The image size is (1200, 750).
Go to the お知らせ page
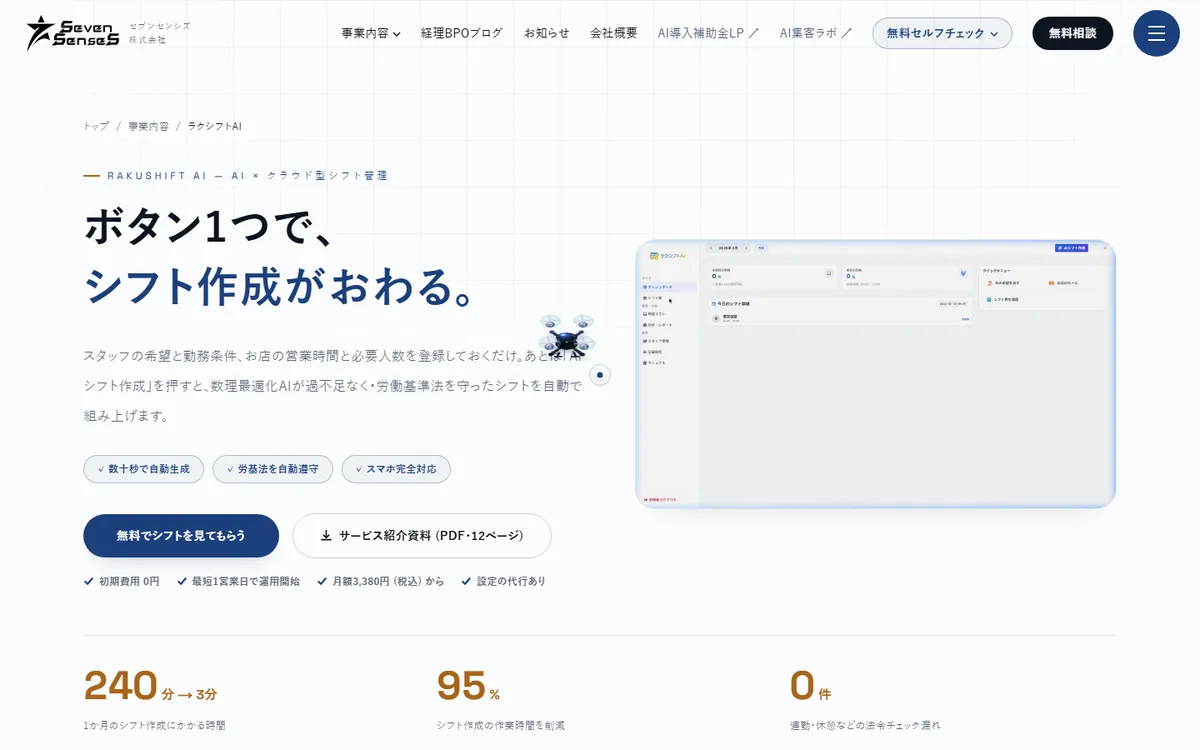[547, 33]
